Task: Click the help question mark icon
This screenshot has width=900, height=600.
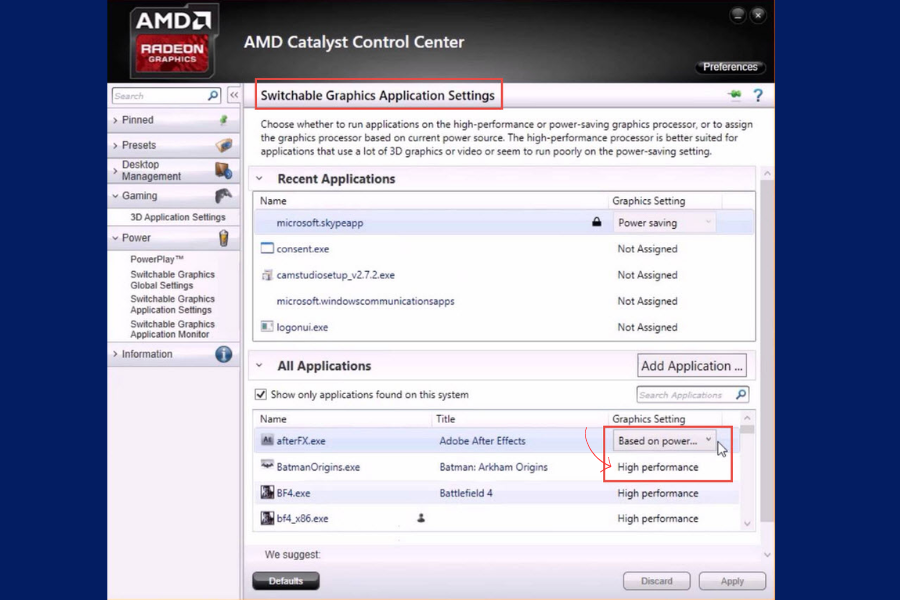Action: [x=758, y=96]
